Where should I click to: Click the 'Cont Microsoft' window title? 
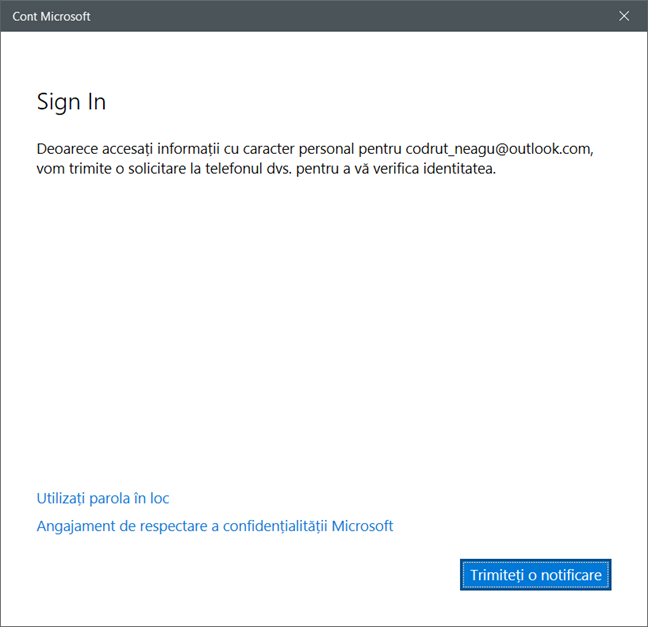pos(51,17)
